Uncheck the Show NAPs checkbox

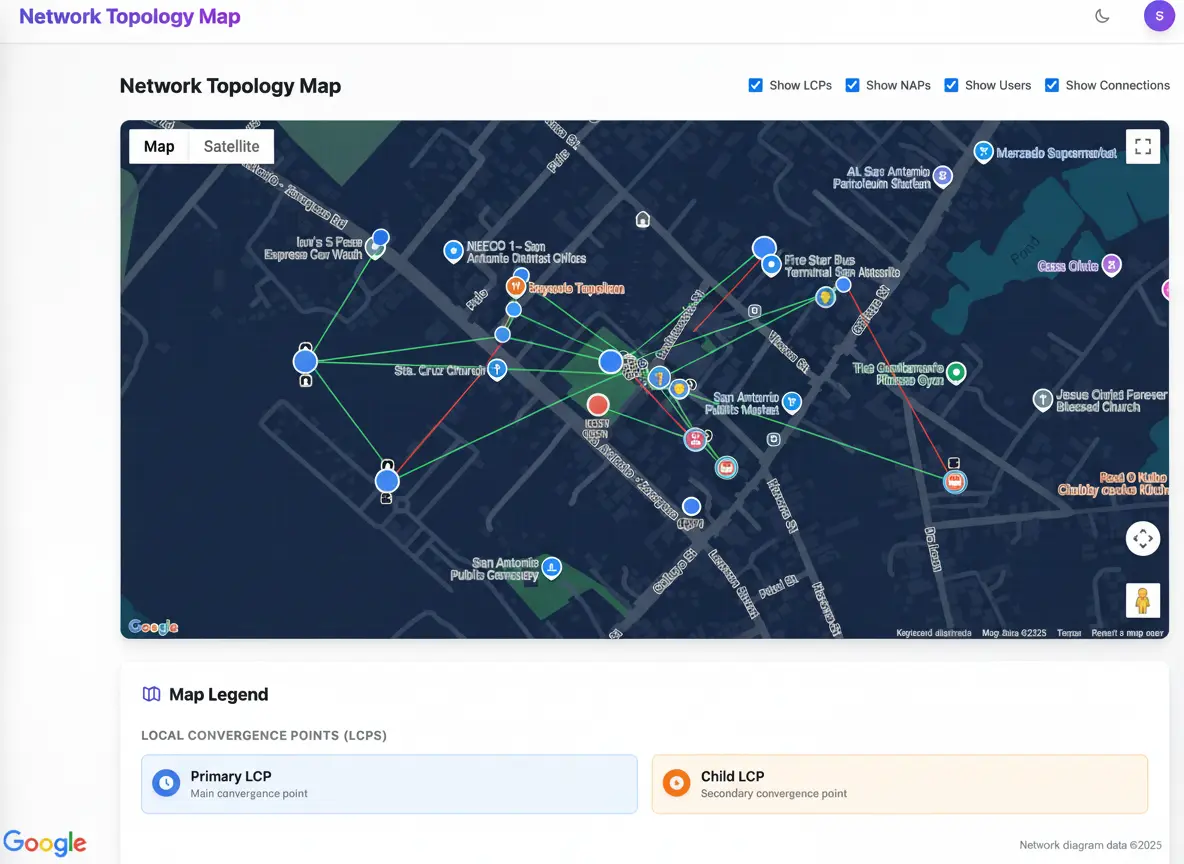(853, 85)
